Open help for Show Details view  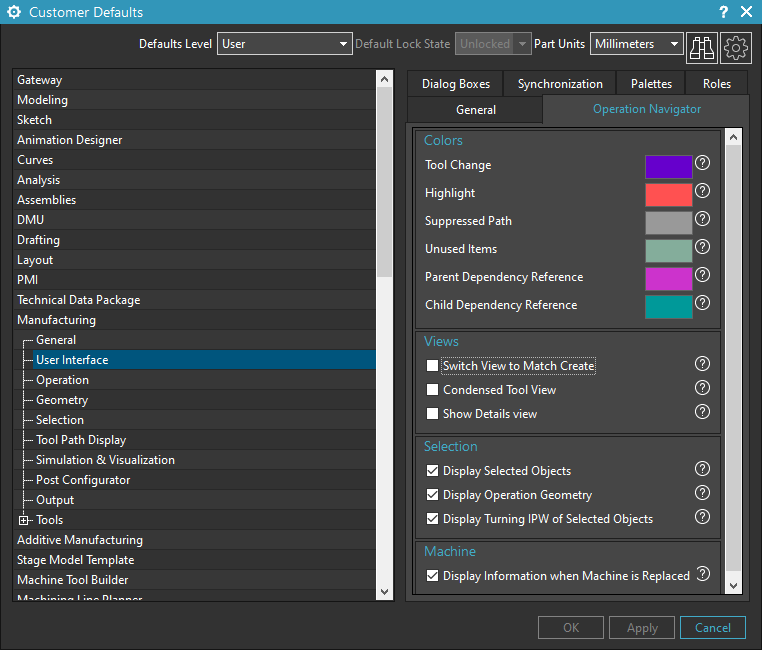click(x=702, y=412)
